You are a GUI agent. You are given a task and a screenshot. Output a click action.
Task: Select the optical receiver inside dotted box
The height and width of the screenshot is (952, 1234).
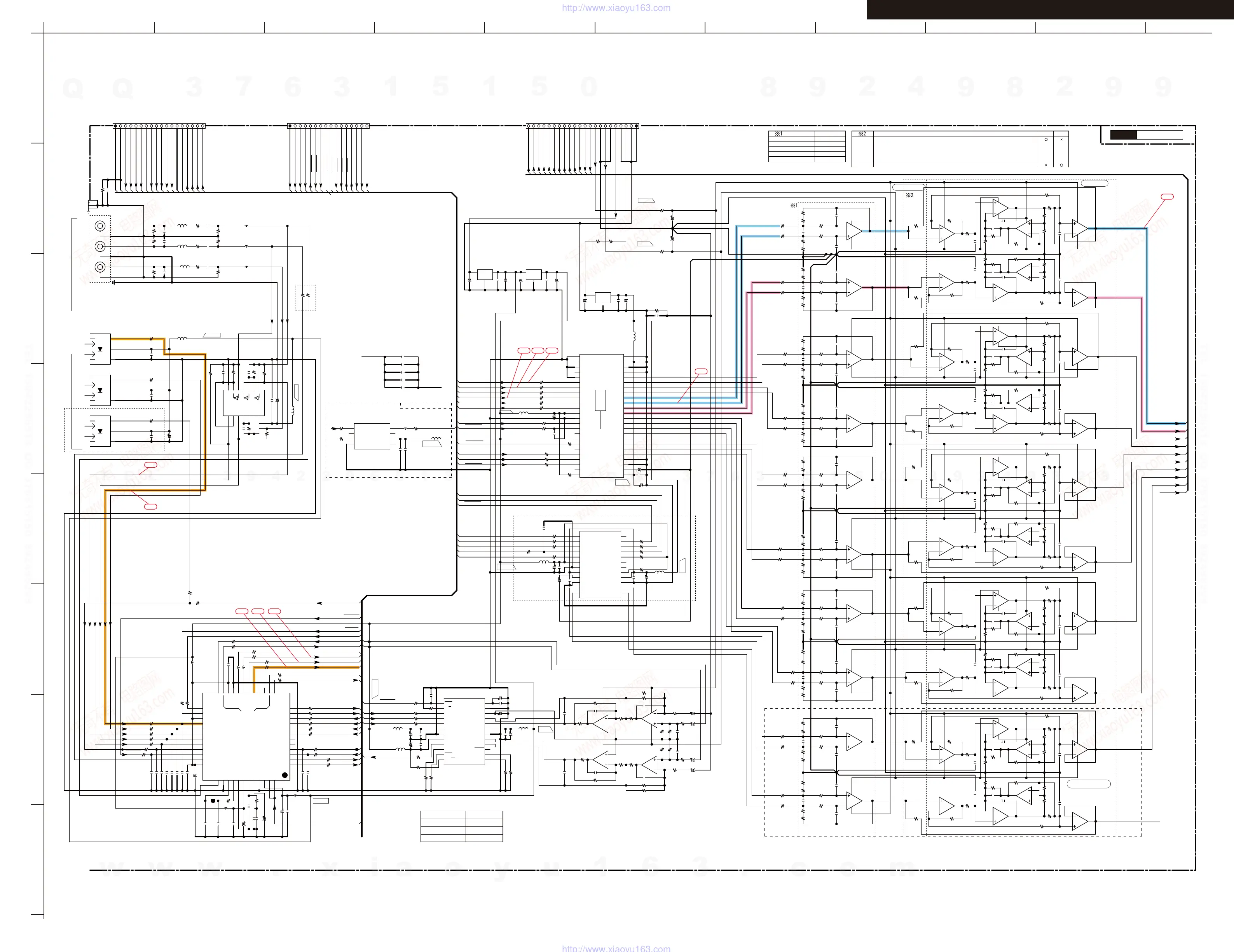pos(100,431)
